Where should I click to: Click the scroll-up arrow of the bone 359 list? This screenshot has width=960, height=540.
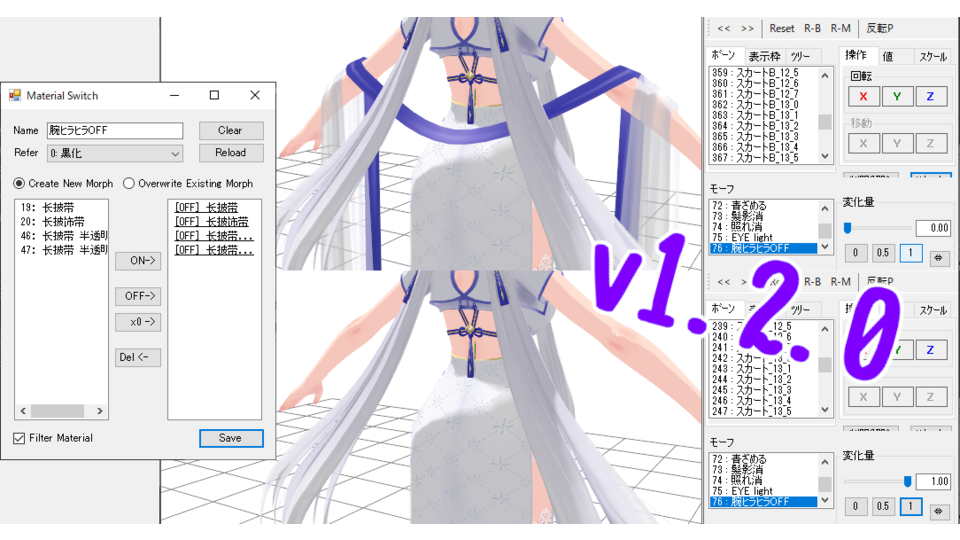(825, 75)
